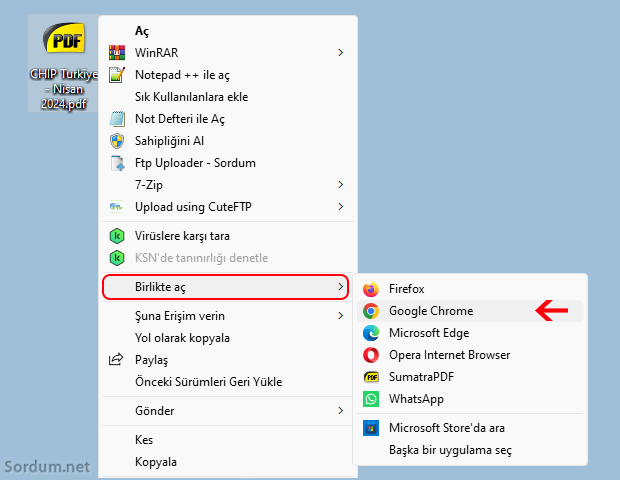Choose Sahipliğini Al menu entry
This screenshot has width=620, height=480.
coord(227,141)
